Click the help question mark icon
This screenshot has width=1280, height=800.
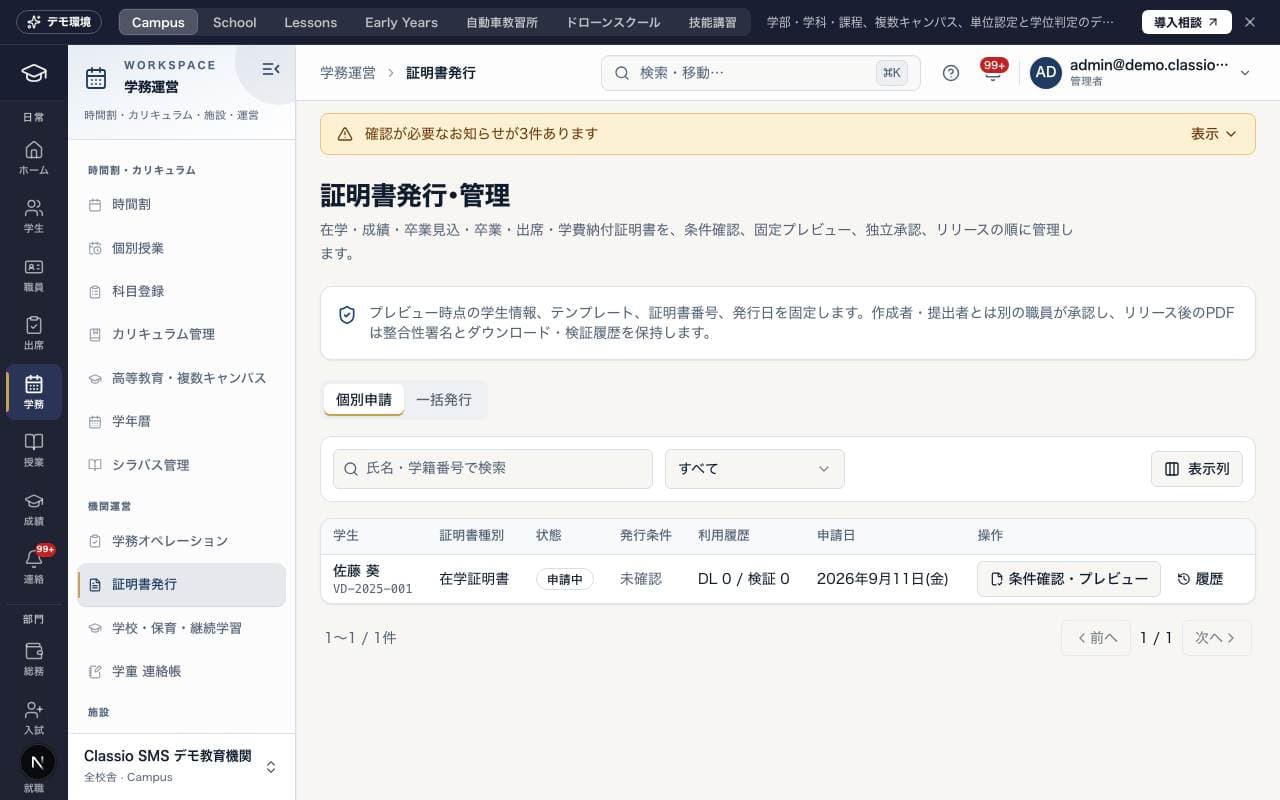(x=951, y=73)
